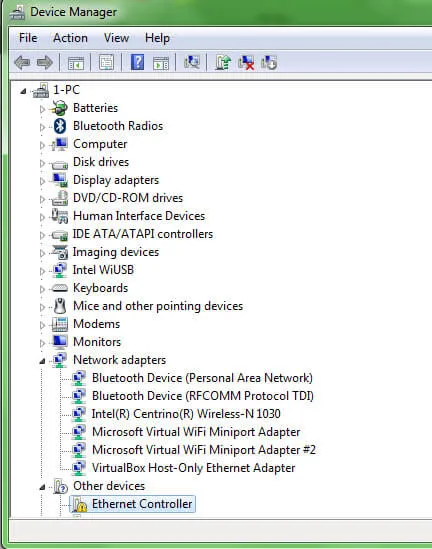Image resolution: width=432 pixels, height=549 pixels.
Task: Click the Keyboards category icon
Action: tap(60, 288)
